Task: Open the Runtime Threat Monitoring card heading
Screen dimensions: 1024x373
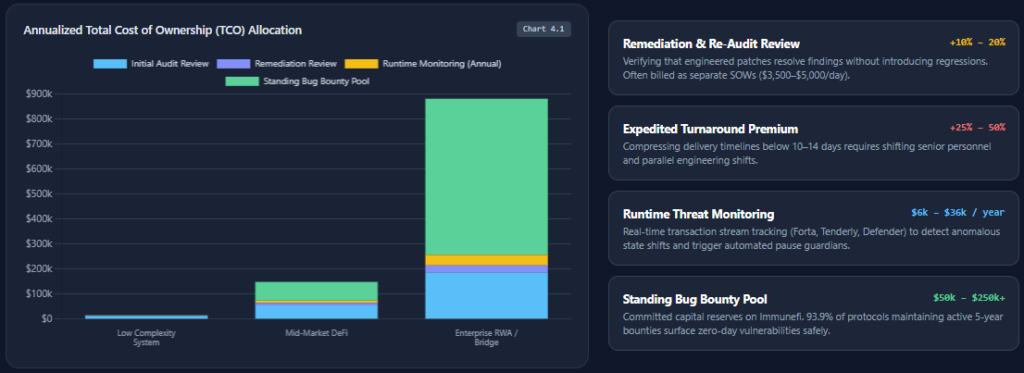Action: 699,214
